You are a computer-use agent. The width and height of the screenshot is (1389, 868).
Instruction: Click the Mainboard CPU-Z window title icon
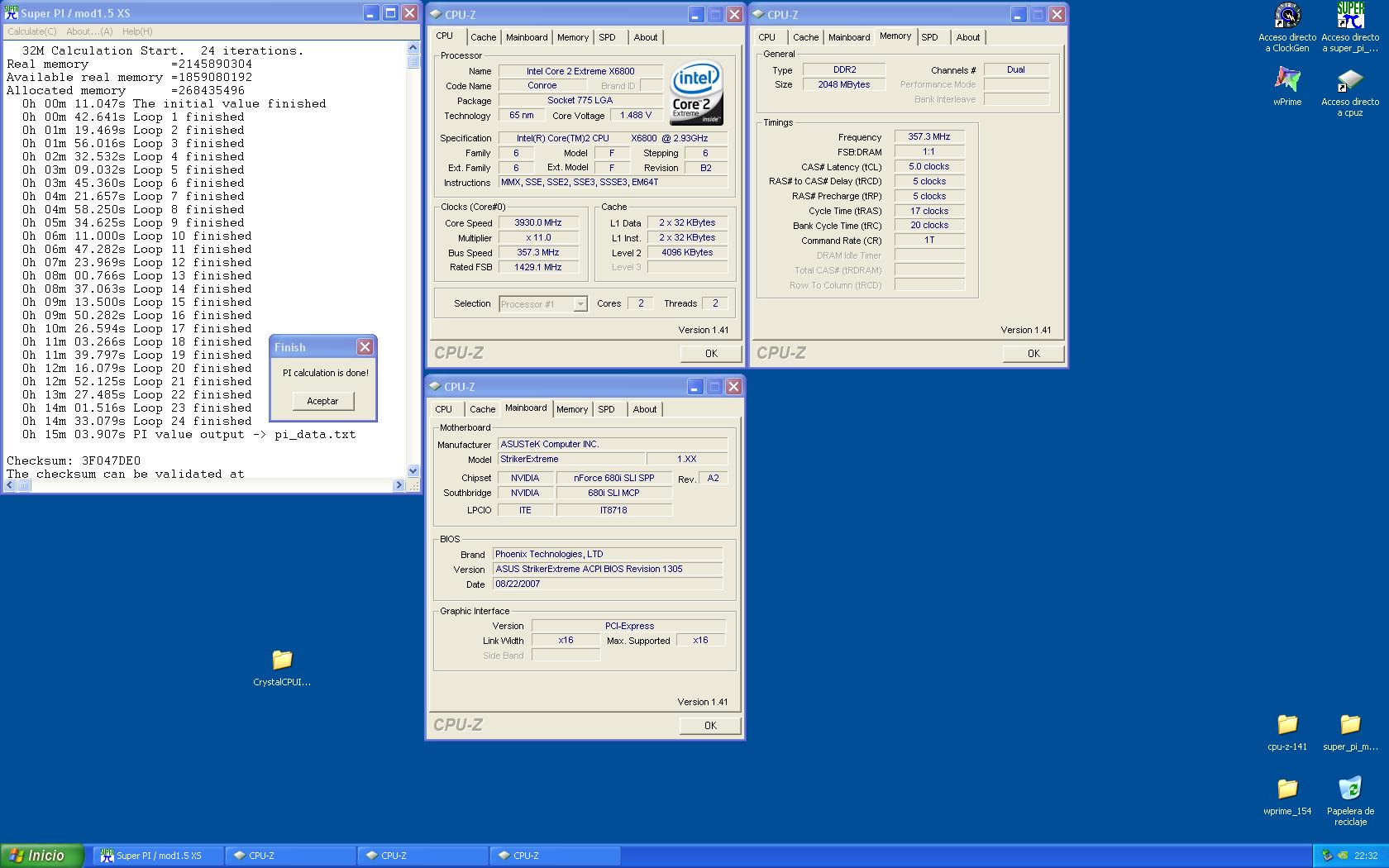[x=436, y=386]
